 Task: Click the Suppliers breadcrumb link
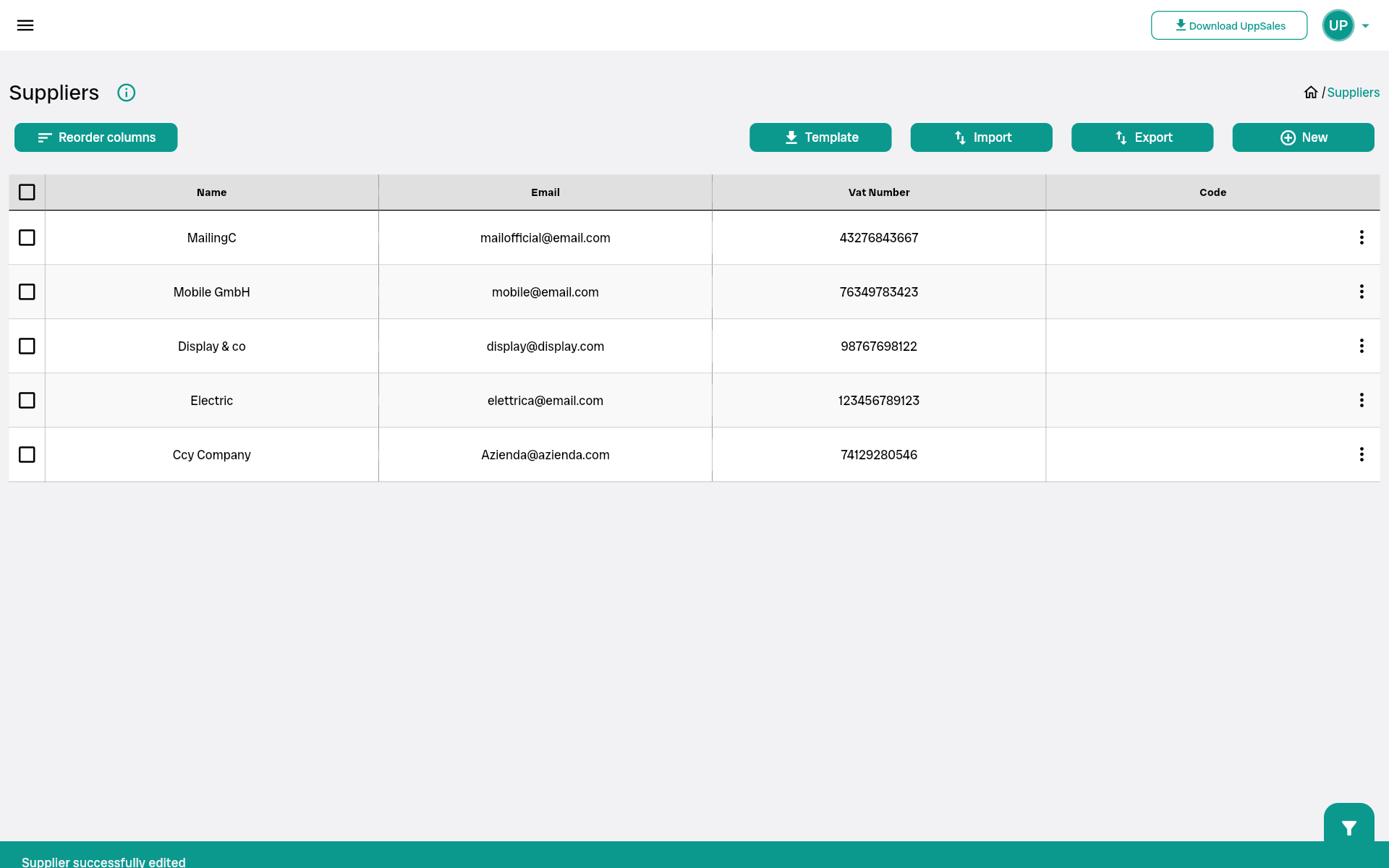tap(1353, 93)
